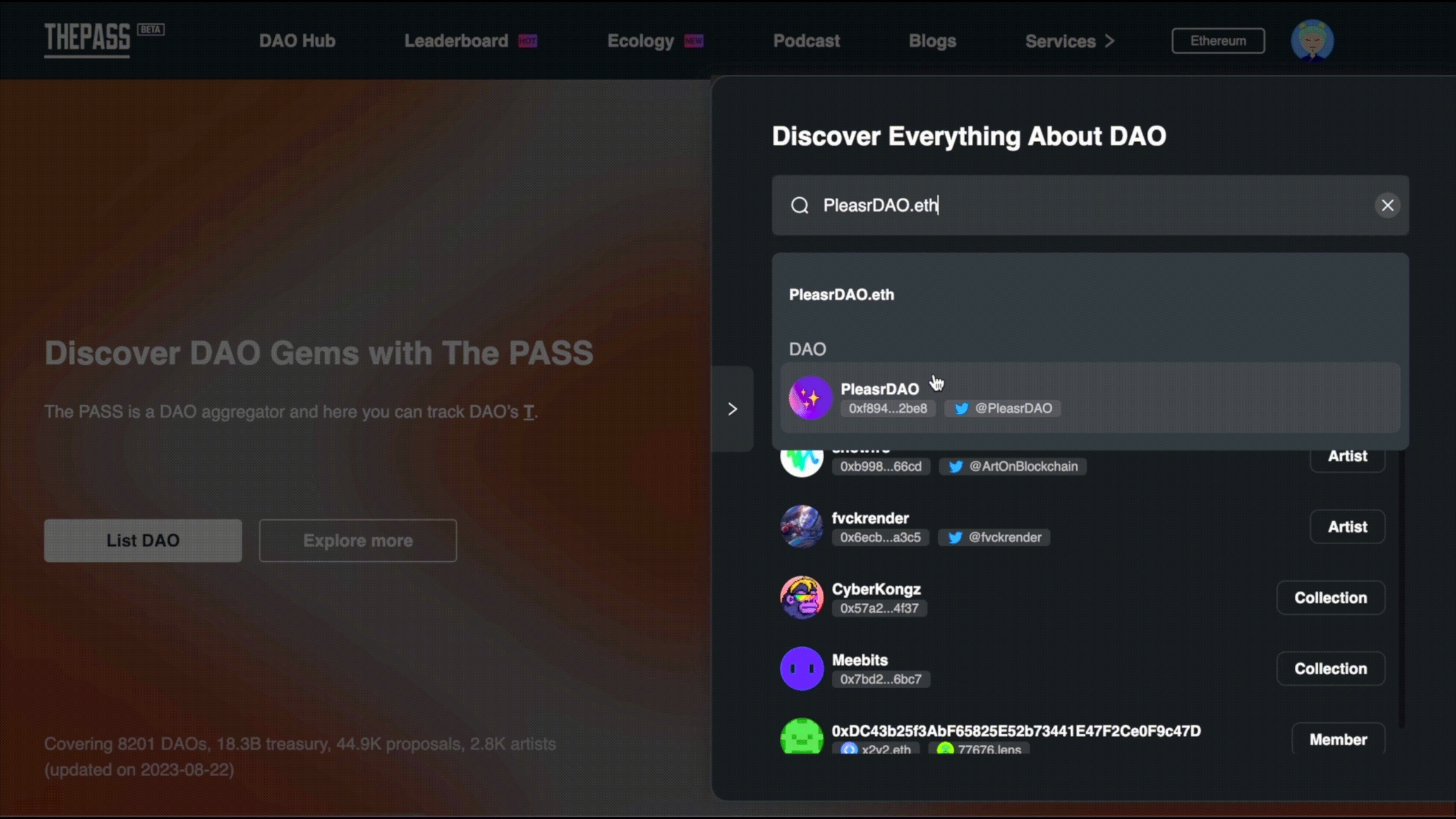Open Ethereum network selector
This screenshot has width=1456, height=819.
coord(1218,41)
